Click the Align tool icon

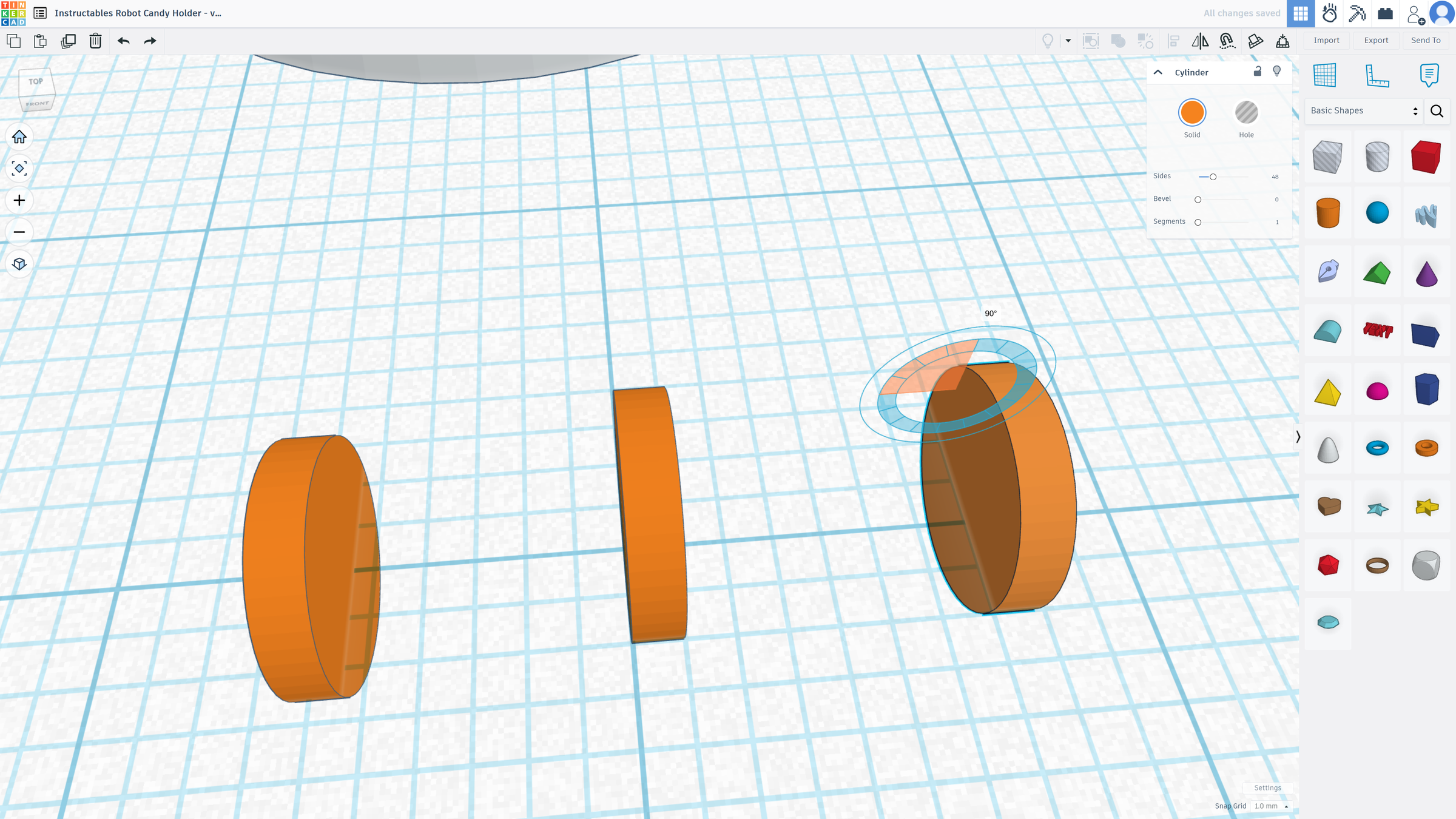(1173, 41)
